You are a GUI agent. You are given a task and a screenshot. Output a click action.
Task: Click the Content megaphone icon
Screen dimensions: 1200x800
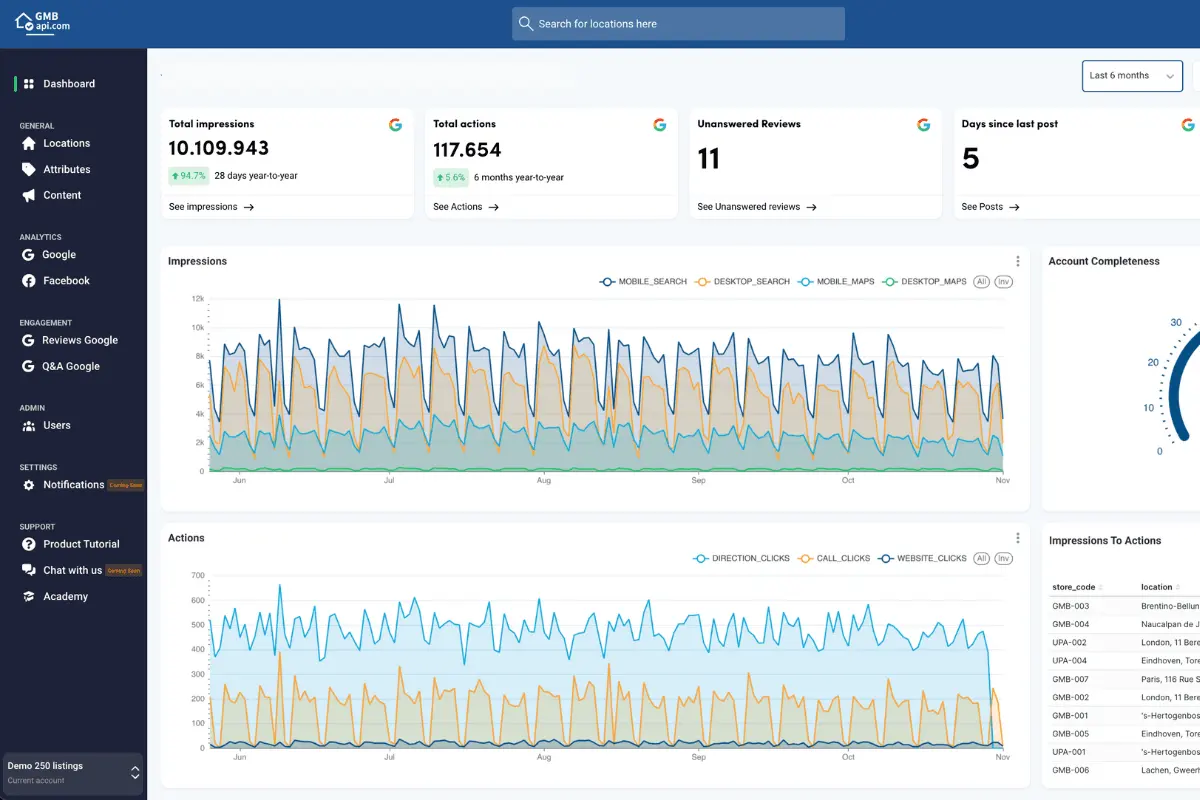[x=29, y=195]
